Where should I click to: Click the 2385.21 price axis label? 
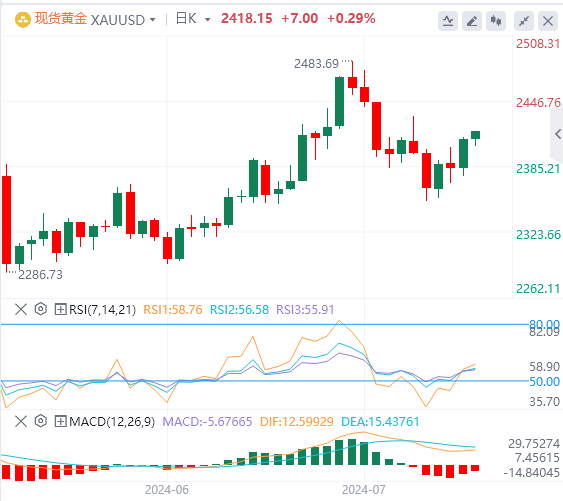tap(538, 168)
